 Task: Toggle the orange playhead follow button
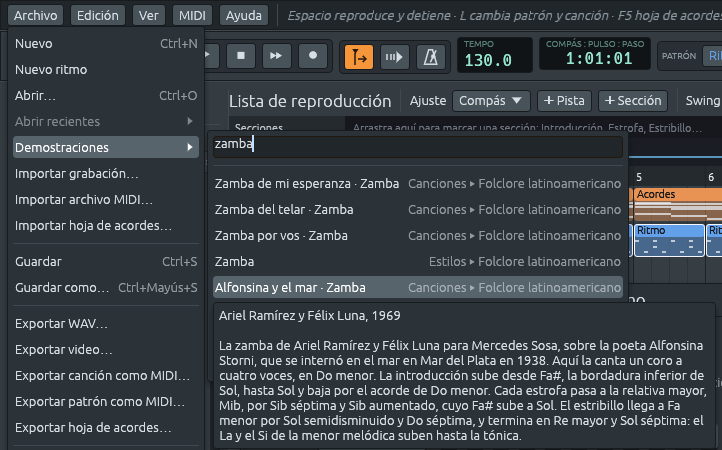point(359,57)
